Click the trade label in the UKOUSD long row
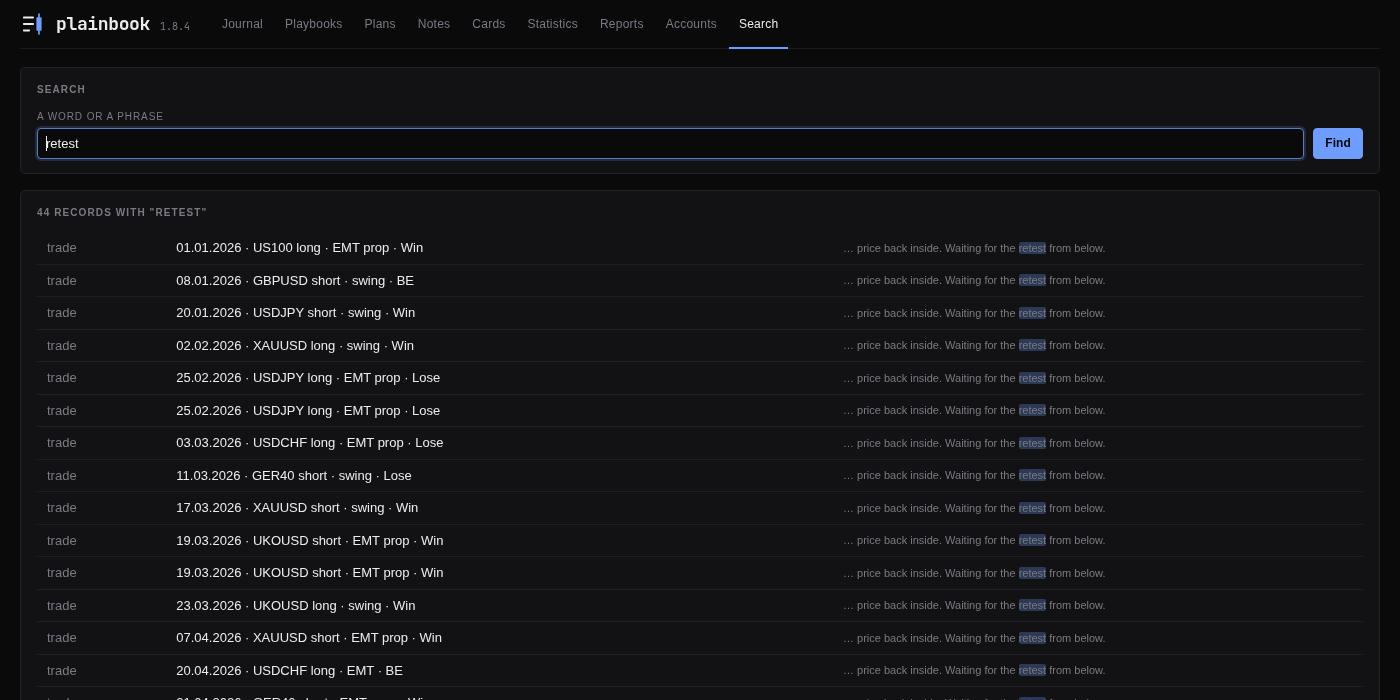The width and height of the screenshot is (1400, 700). 62,605
